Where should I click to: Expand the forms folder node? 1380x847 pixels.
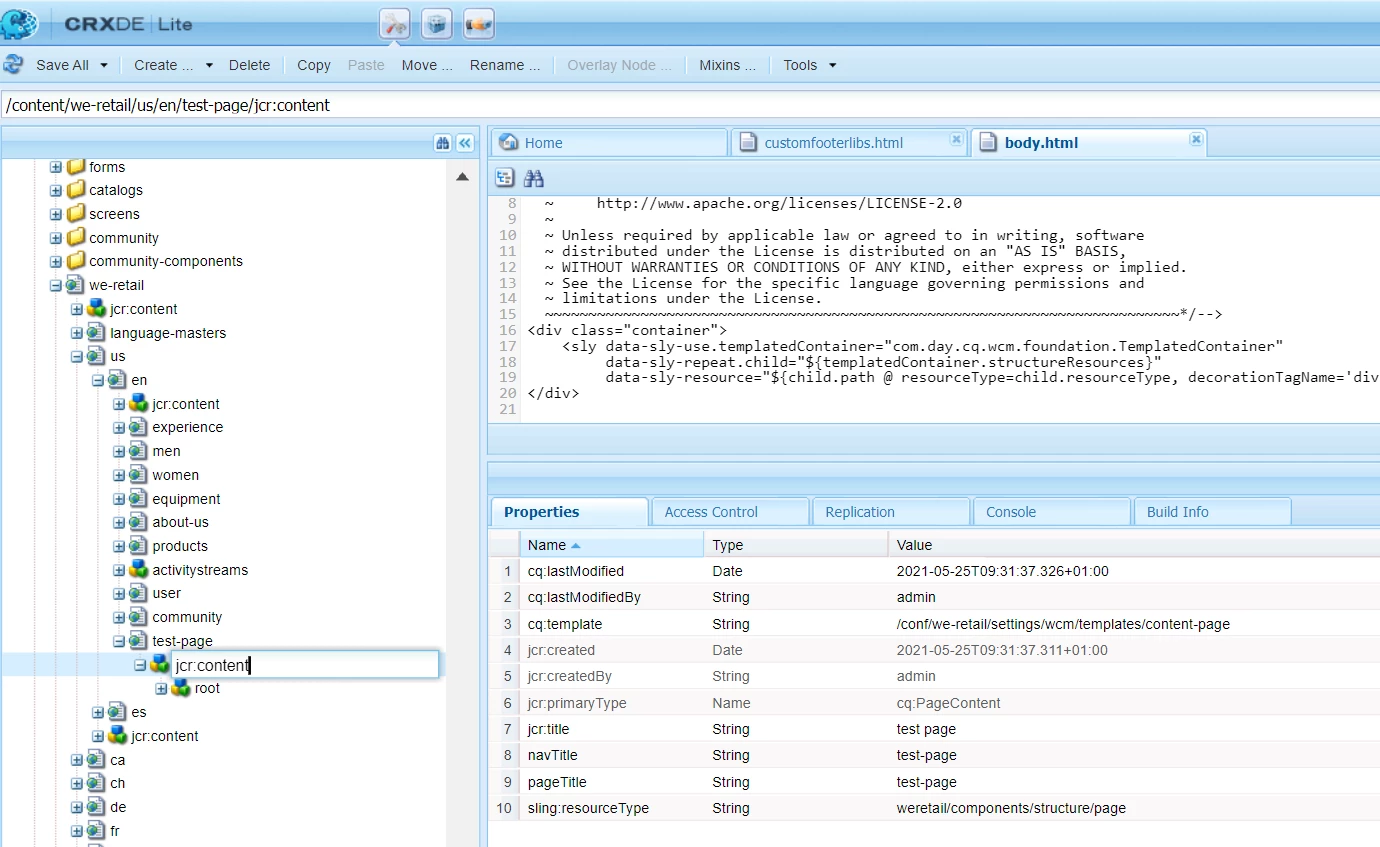tap(56, 167)
